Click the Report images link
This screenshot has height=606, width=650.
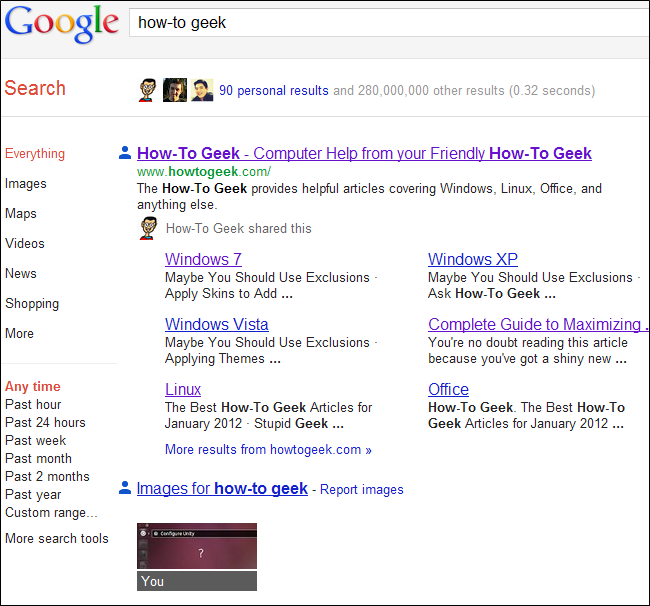coord(361,490)
